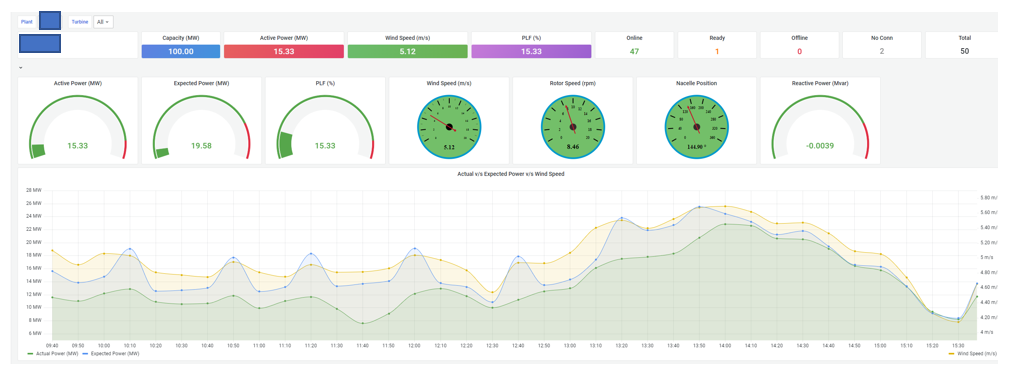1018x367 pixels.
Task: Click the Rotor Speed rpm dial gauge
Action: tap(573, 127)
